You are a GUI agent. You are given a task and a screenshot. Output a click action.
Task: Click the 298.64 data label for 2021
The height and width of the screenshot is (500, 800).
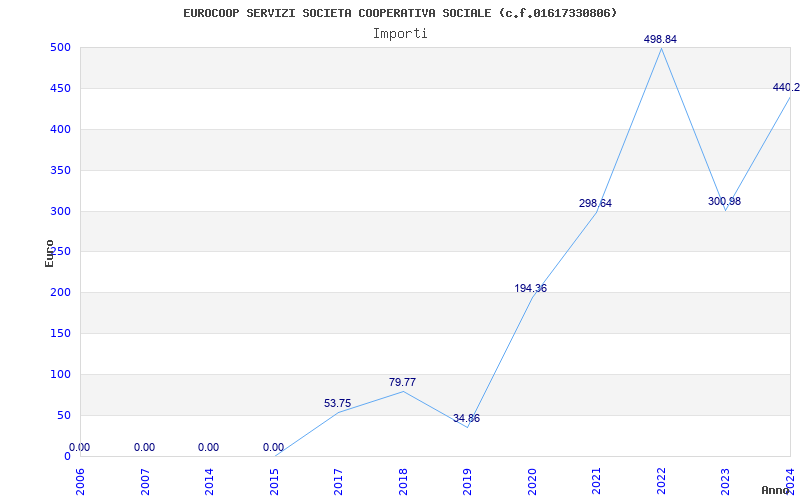click(595, 204)
